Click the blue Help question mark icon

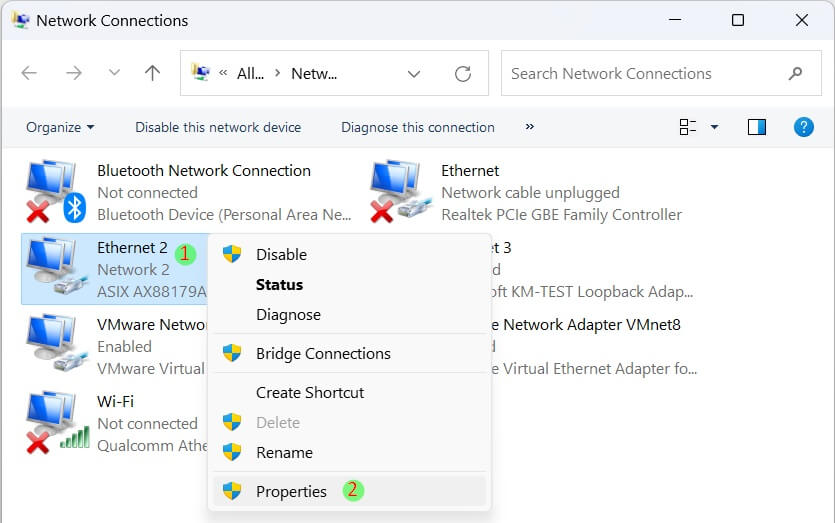803,127
